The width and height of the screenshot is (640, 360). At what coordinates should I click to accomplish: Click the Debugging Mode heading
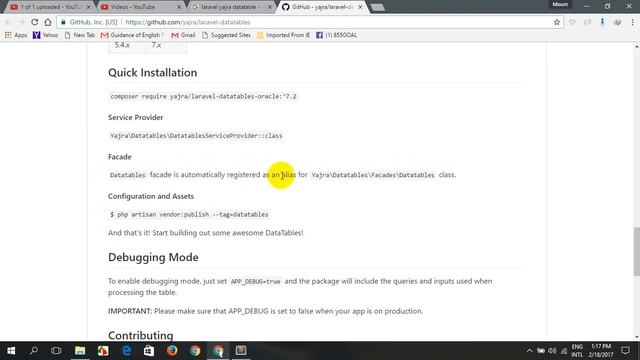click(153, 257)
